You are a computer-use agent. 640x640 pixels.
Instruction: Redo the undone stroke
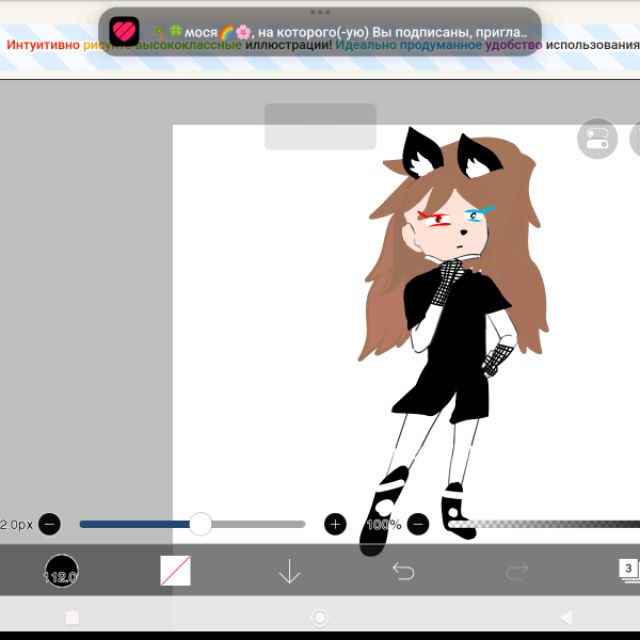coord(517,571)
